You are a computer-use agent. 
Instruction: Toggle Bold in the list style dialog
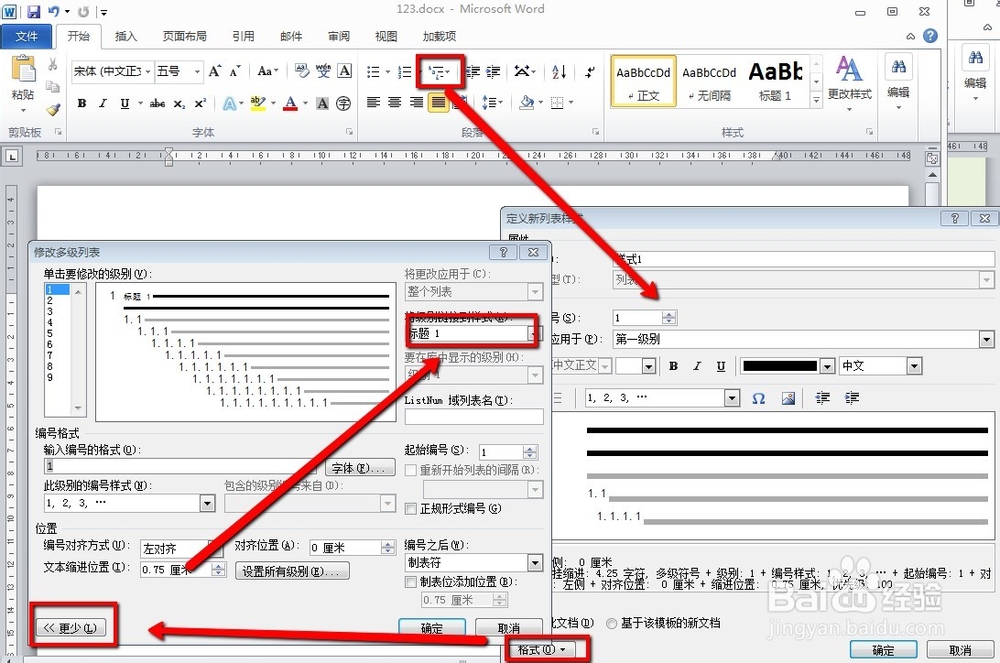(x=673, y=366)
